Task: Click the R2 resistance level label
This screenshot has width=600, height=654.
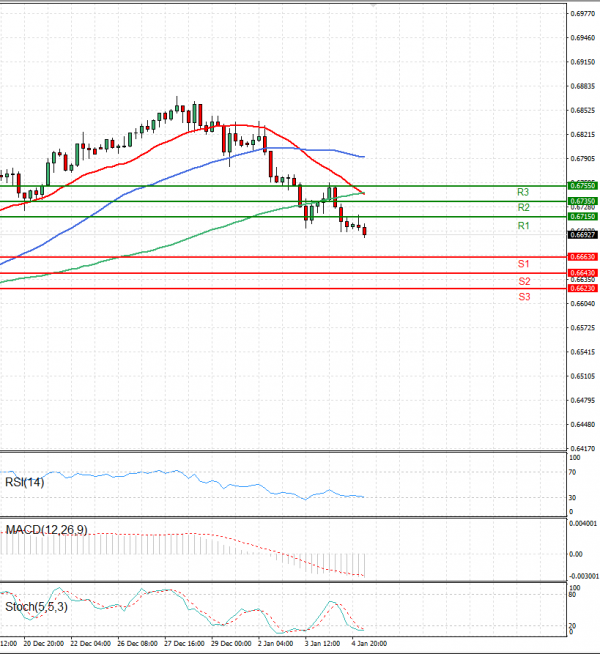Action: [523, 207]
